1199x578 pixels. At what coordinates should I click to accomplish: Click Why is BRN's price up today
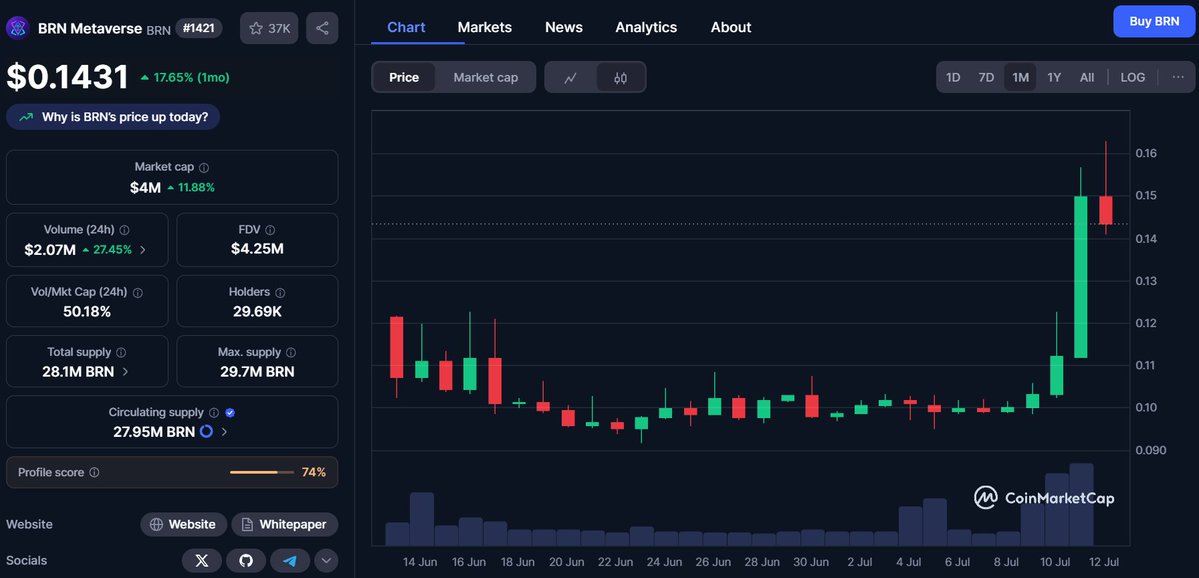(113, 117)
